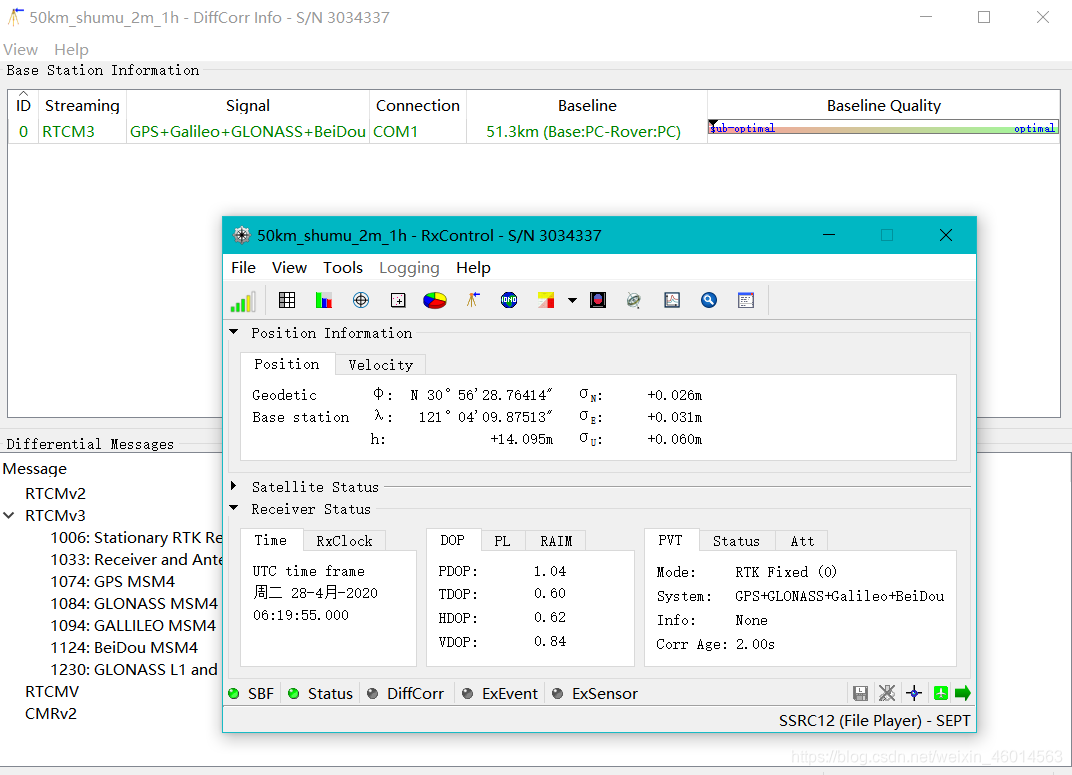Open DiffCorr tripod toolbar icon
This screenshot has height=775, width=1072.
point(472,300)
